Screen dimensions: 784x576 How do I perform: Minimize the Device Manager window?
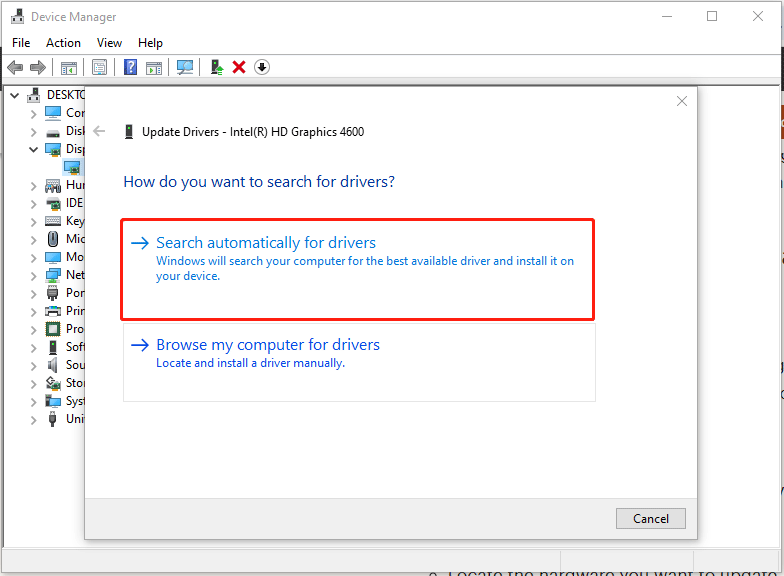[667, 16]
